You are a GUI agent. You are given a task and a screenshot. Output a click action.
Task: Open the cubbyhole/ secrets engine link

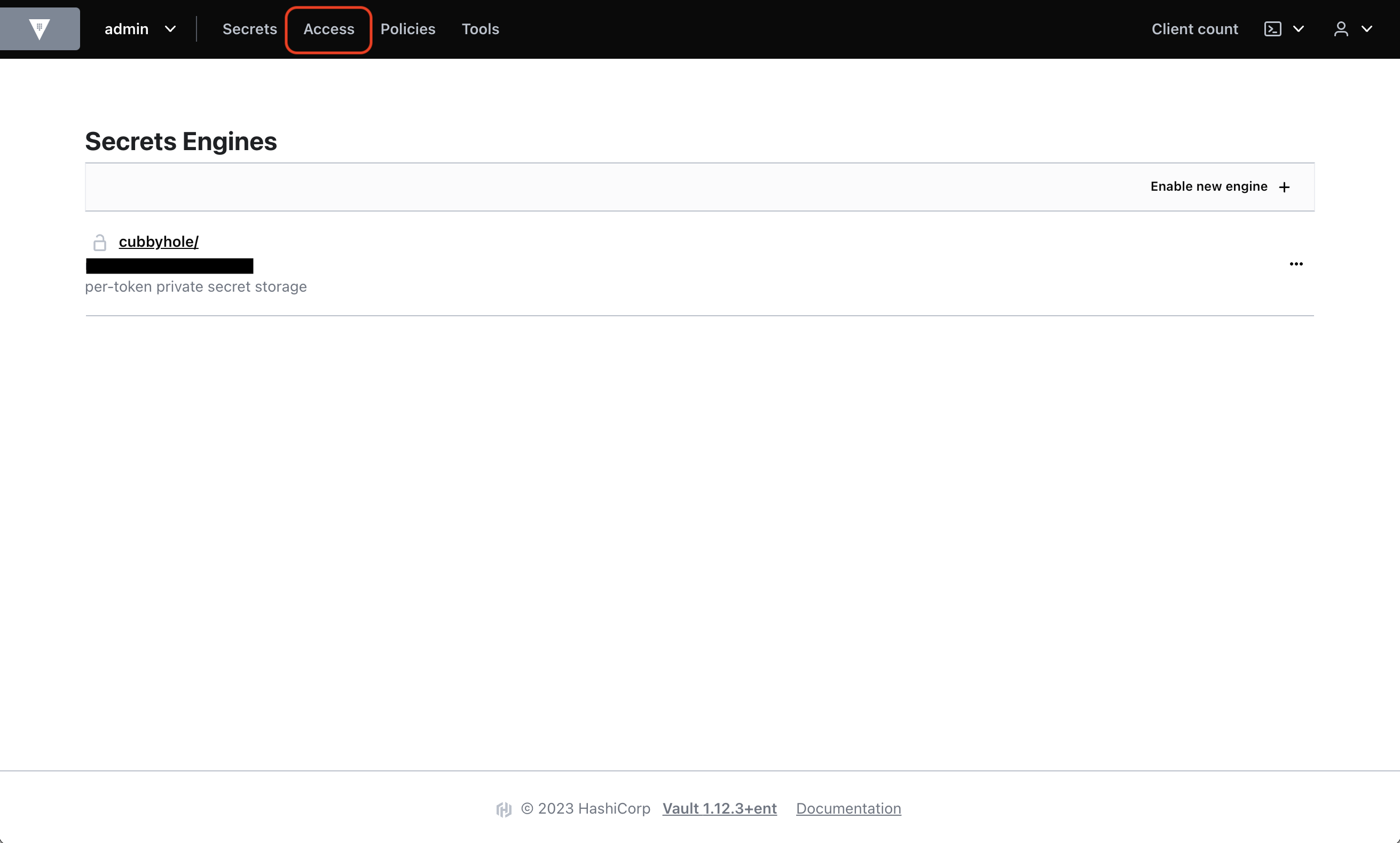point(159,241)
